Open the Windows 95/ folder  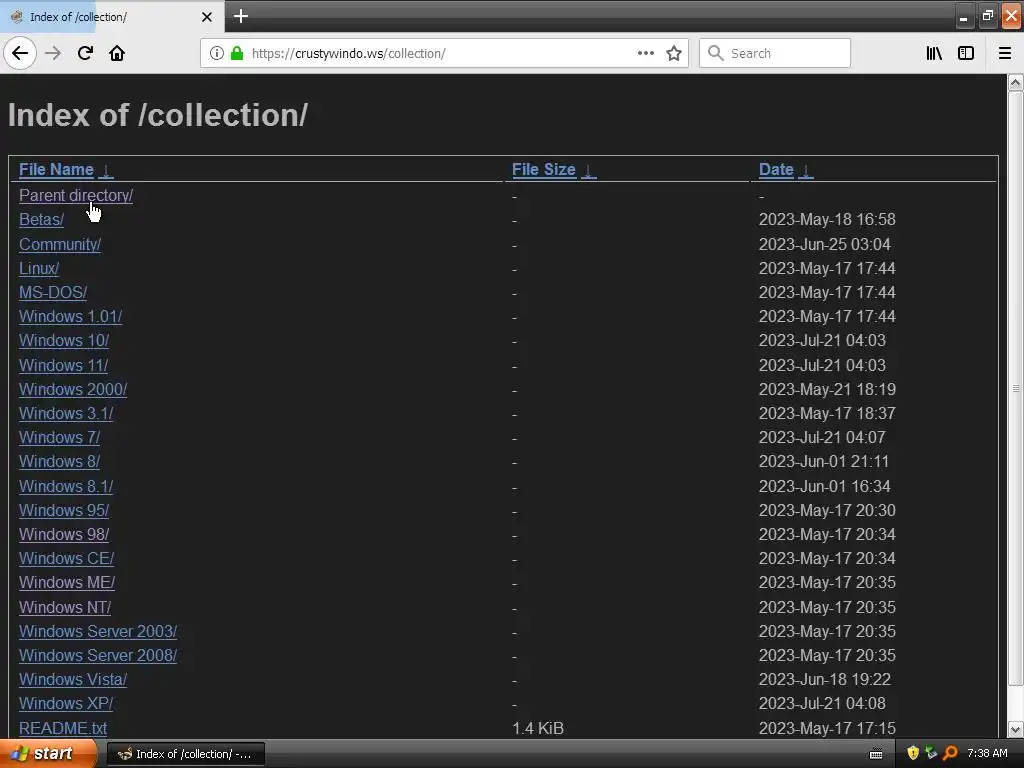click(x=64, y=511)
